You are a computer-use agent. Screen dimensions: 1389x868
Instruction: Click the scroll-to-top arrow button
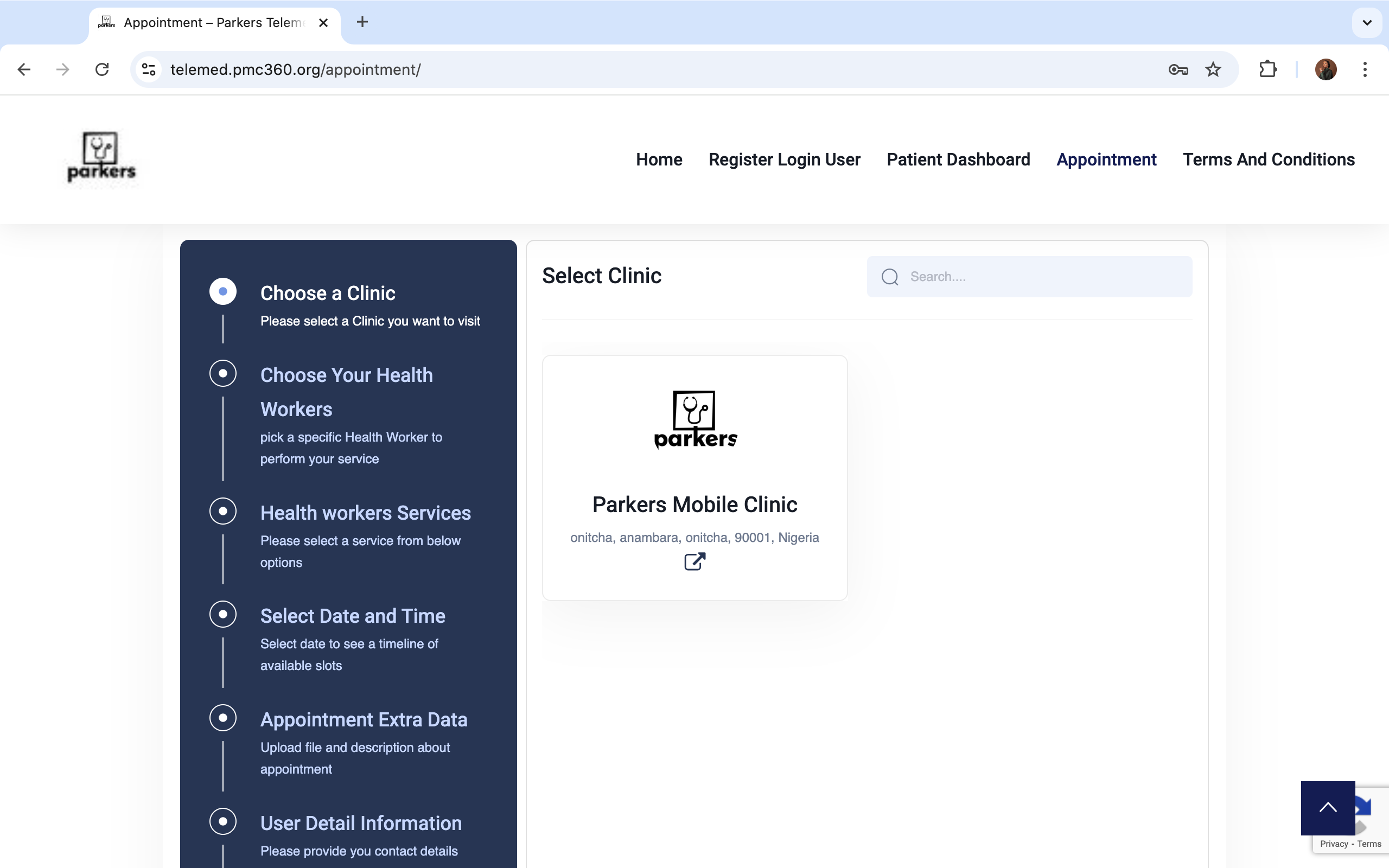coord(1327,808)
